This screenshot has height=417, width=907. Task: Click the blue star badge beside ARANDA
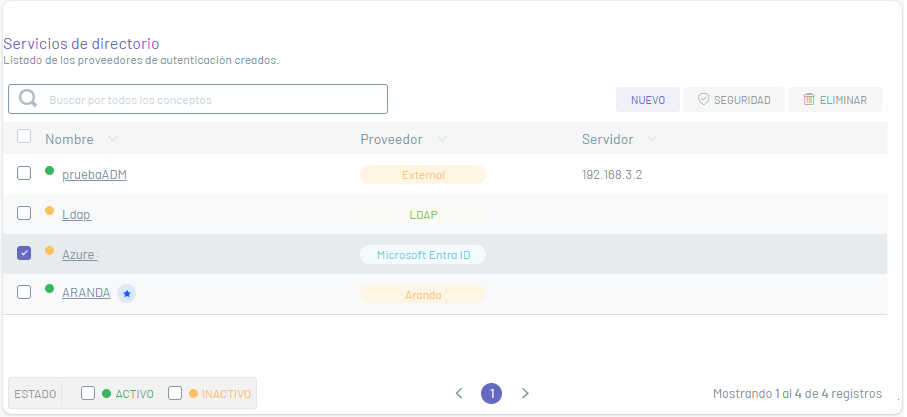tap(127, 294)
